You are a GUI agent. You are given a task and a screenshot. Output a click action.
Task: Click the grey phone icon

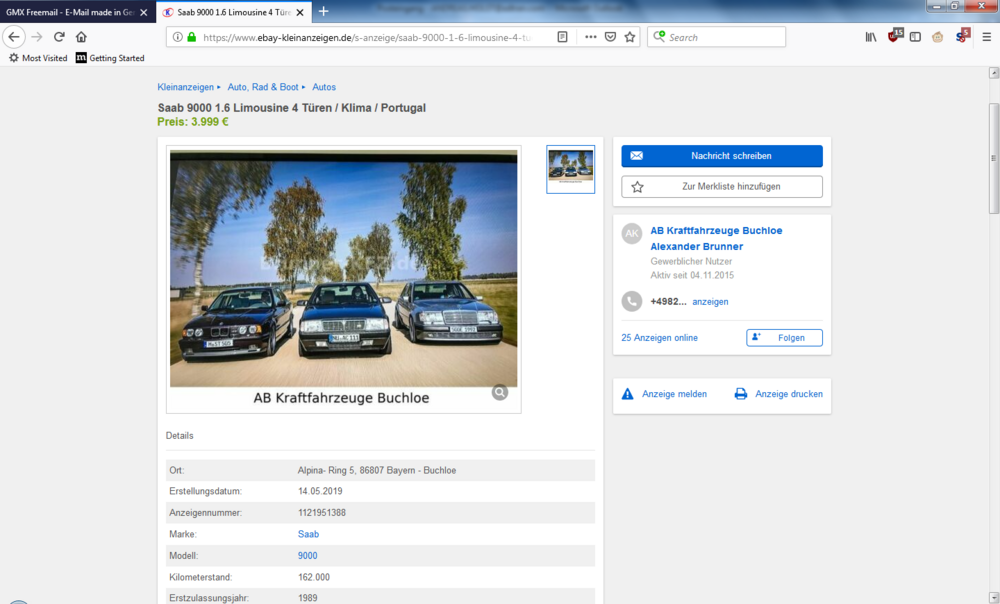(x=631, y=301)
